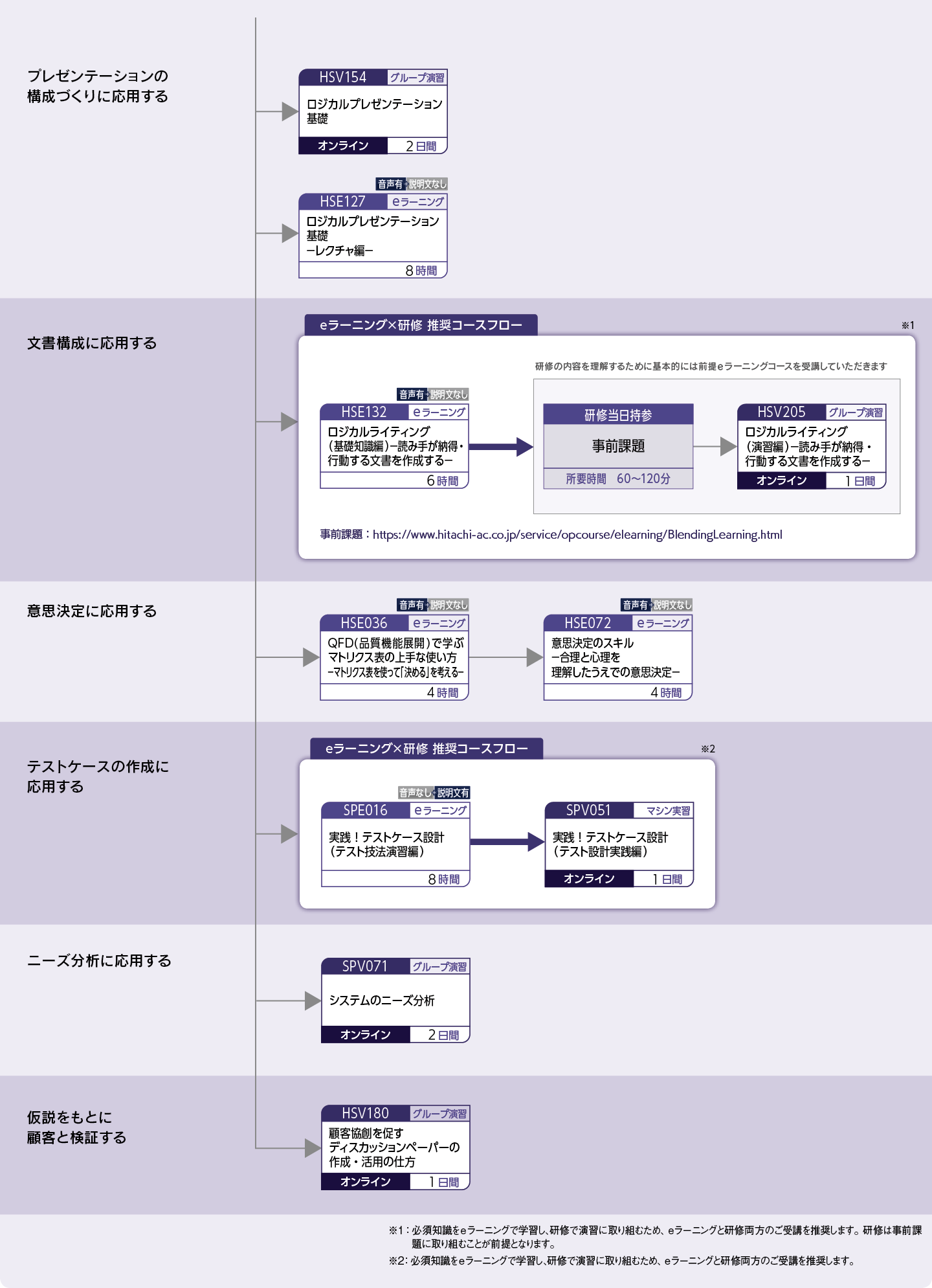Viewport: 932px width, 1288px height.
Task: Click heading プレゼンテーションの構成づくりに応用する
Action: click(x=98, y=86)
